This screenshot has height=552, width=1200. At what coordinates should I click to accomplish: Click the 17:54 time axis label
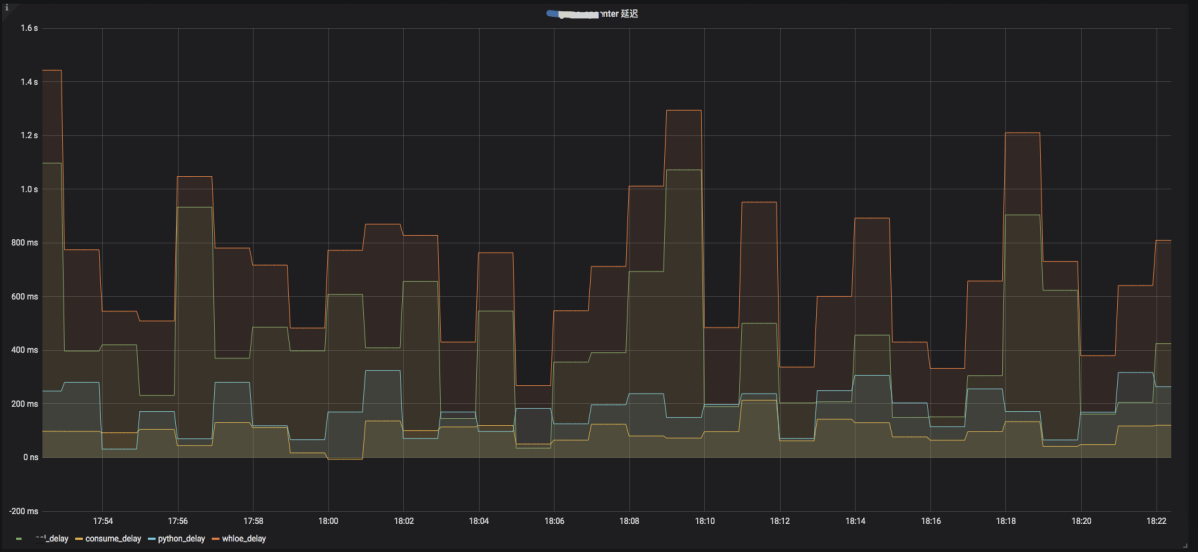(102, 521)
